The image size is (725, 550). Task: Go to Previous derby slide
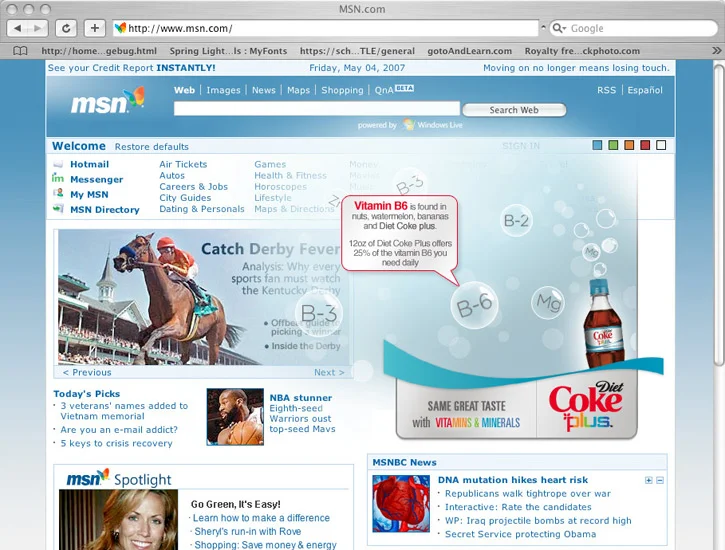(x=87, y=372)
